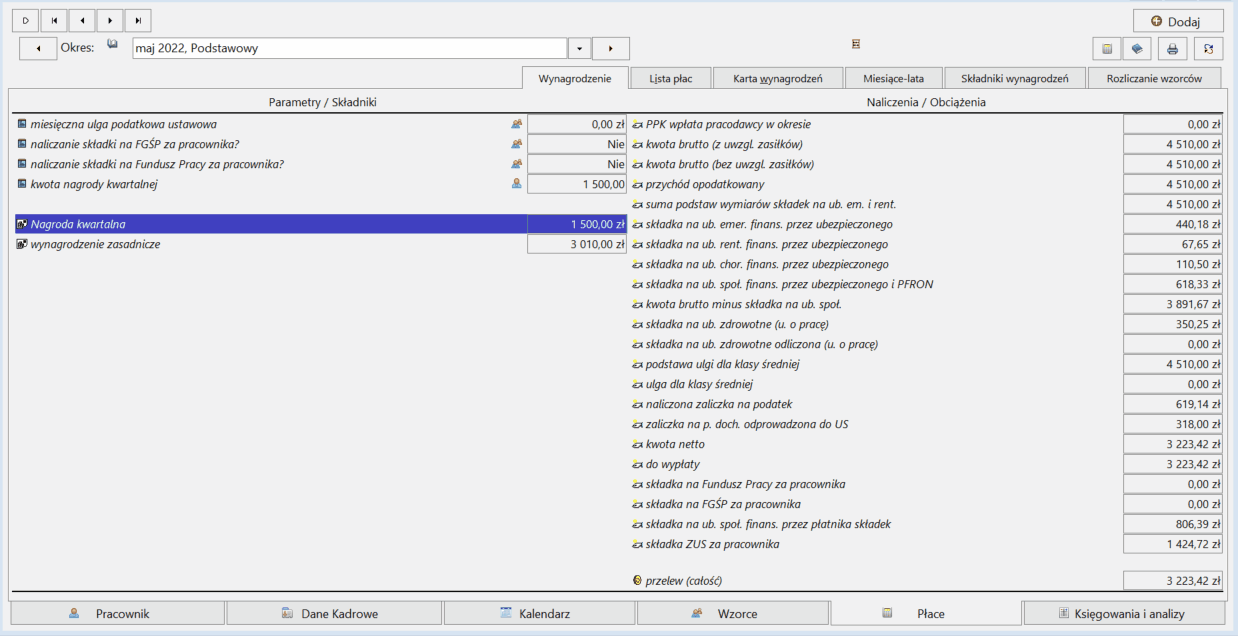Click person icon next to kwota nagrody kwartalnej
This screenshot has width=1238, height=636.
517,184
